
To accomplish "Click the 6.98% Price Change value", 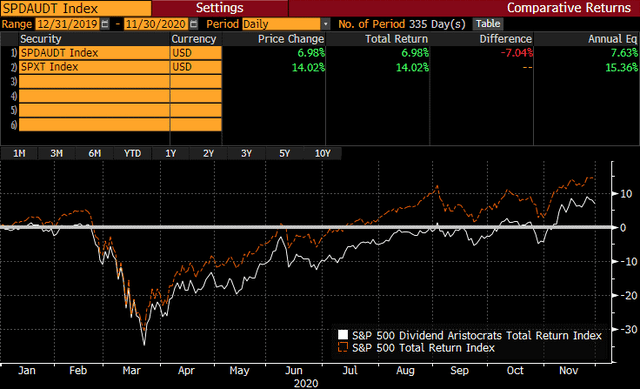I will [311, 53].
